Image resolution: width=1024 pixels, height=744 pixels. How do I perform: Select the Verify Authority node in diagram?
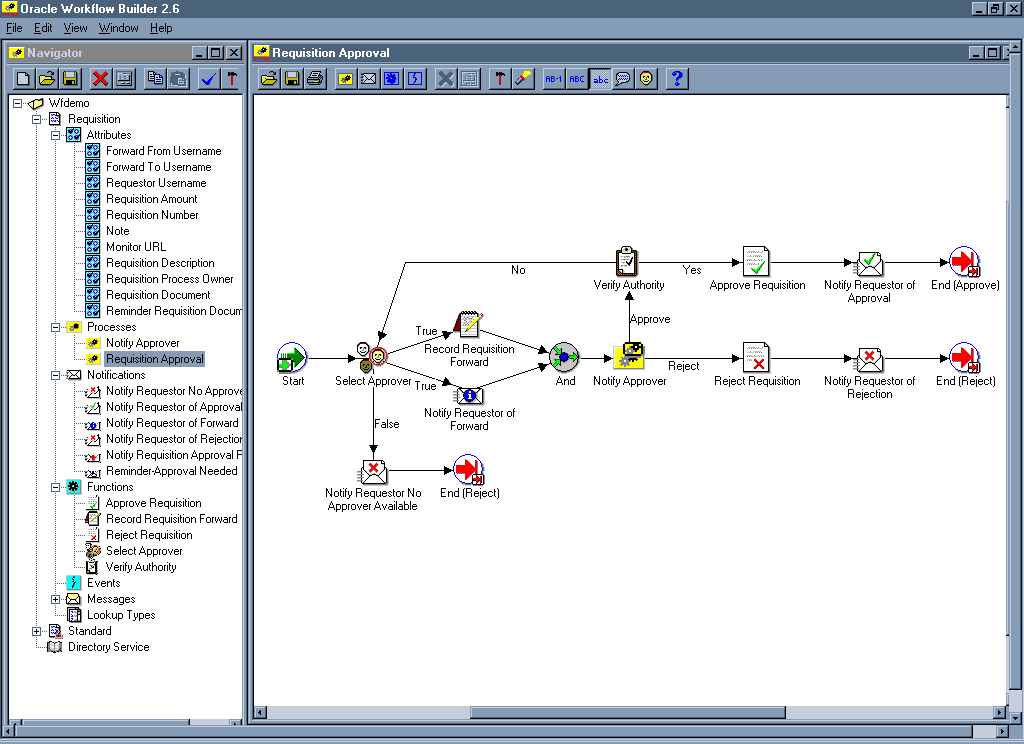pyautogui.click(x=628, y=262)
